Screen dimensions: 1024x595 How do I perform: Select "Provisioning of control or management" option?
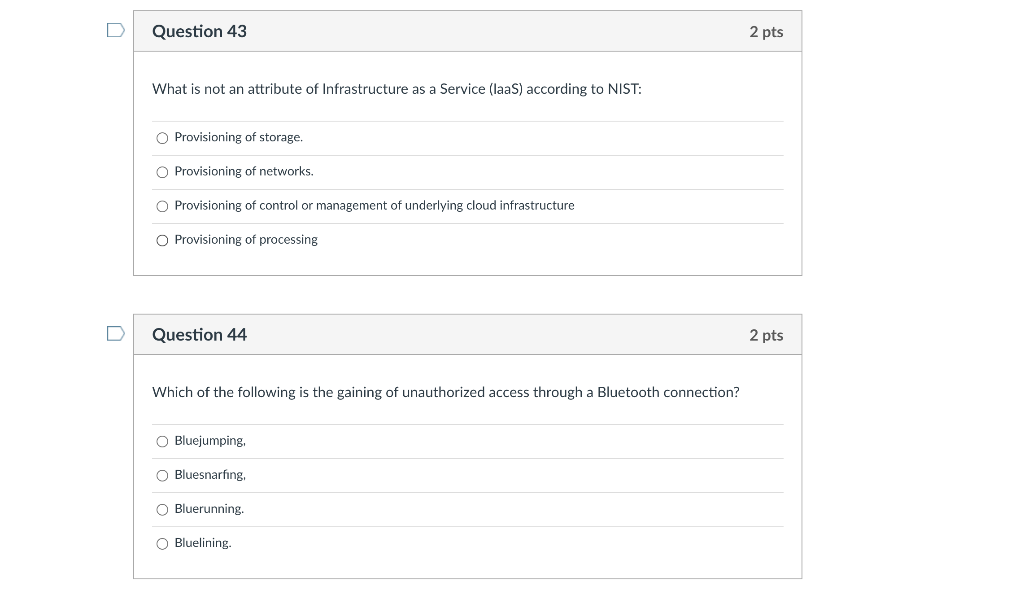point(162,205)
